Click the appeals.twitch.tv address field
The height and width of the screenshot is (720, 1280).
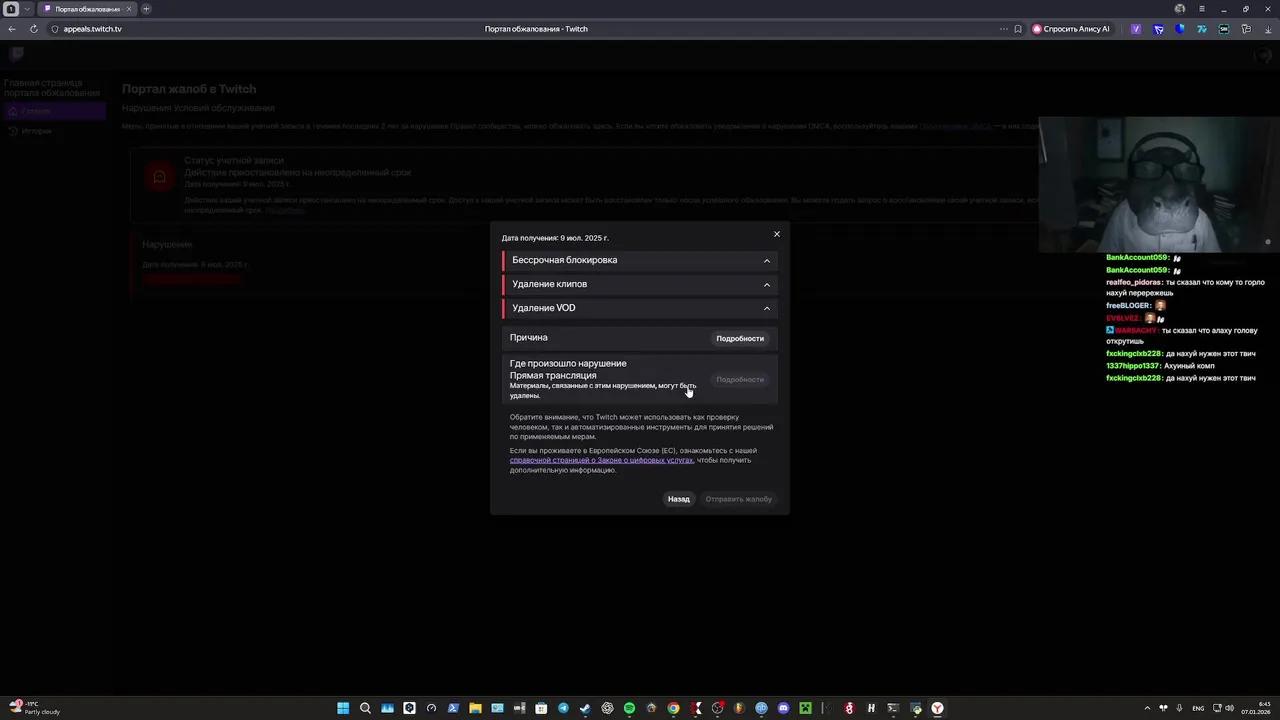coord(92,29)
